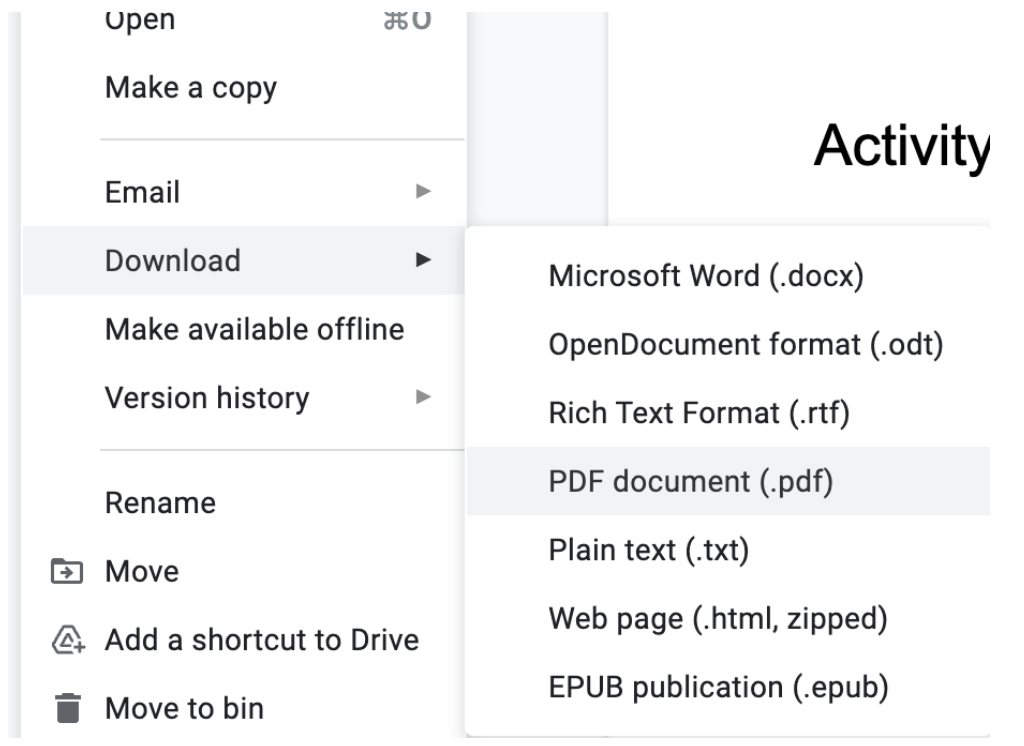
Task: Open the Download menu entry
Action: tap(244, 260)
